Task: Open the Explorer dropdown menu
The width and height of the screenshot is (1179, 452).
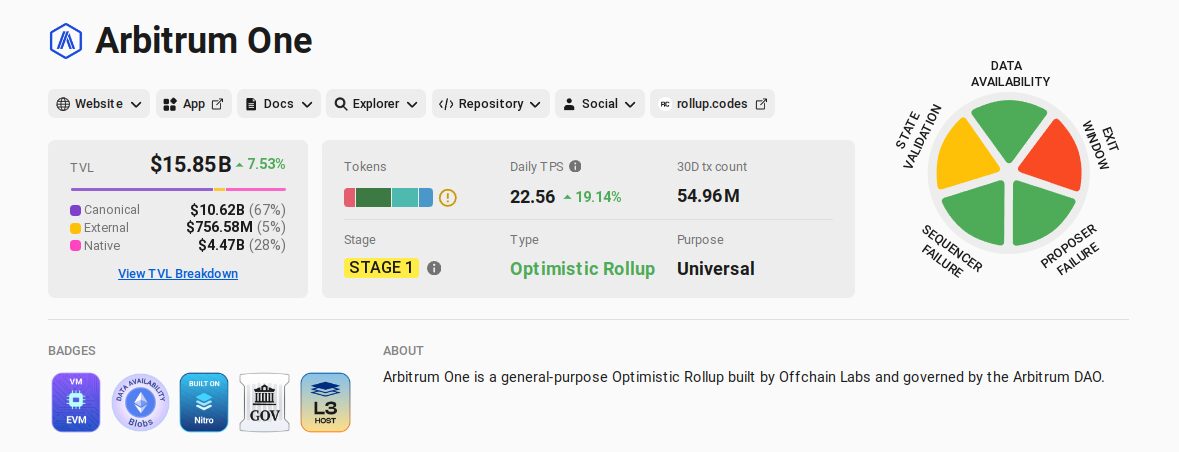Action: click(376, 104)
